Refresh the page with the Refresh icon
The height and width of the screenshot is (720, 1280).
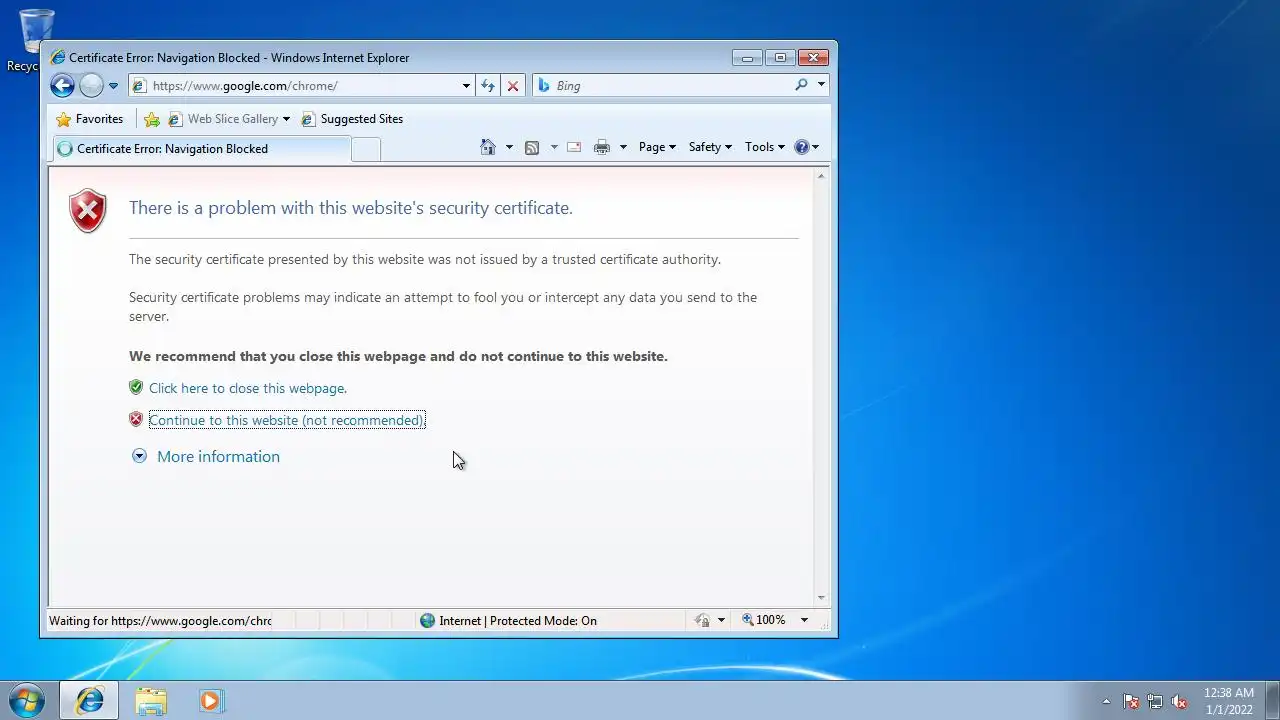(488, 86)
